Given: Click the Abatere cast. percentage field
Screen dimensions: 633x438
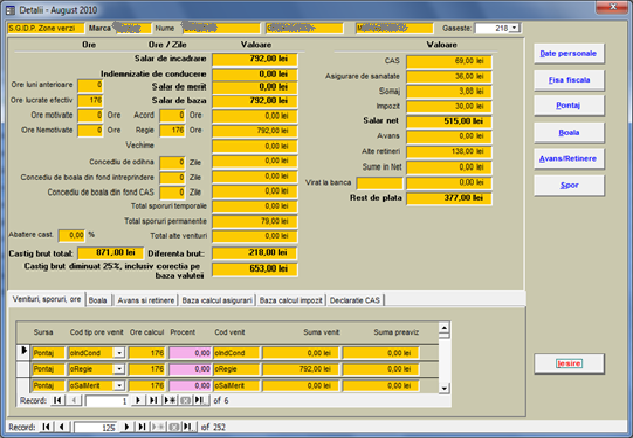Looking at the screenshot, I should pyautogui.click(x=72, y=234).
